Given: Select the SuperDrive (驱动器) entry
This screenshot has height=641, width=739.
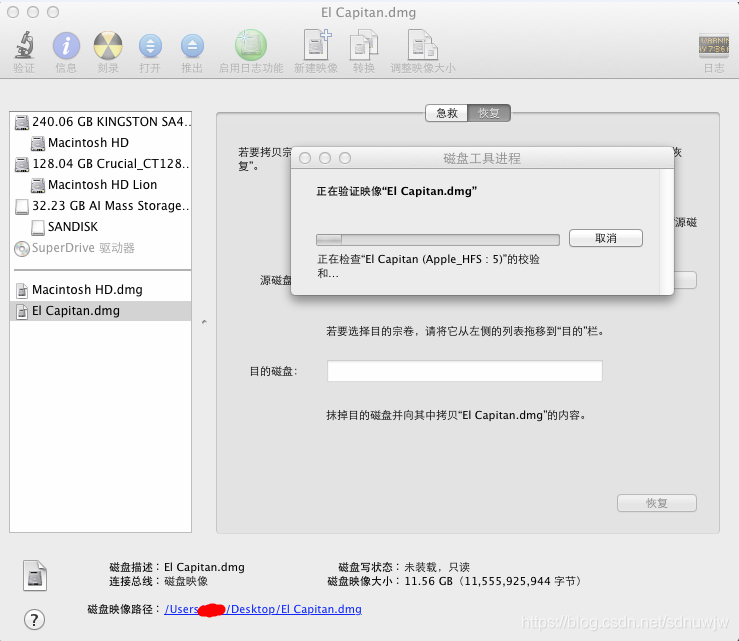Looking at the screenshot, I should tap(100, 248).
